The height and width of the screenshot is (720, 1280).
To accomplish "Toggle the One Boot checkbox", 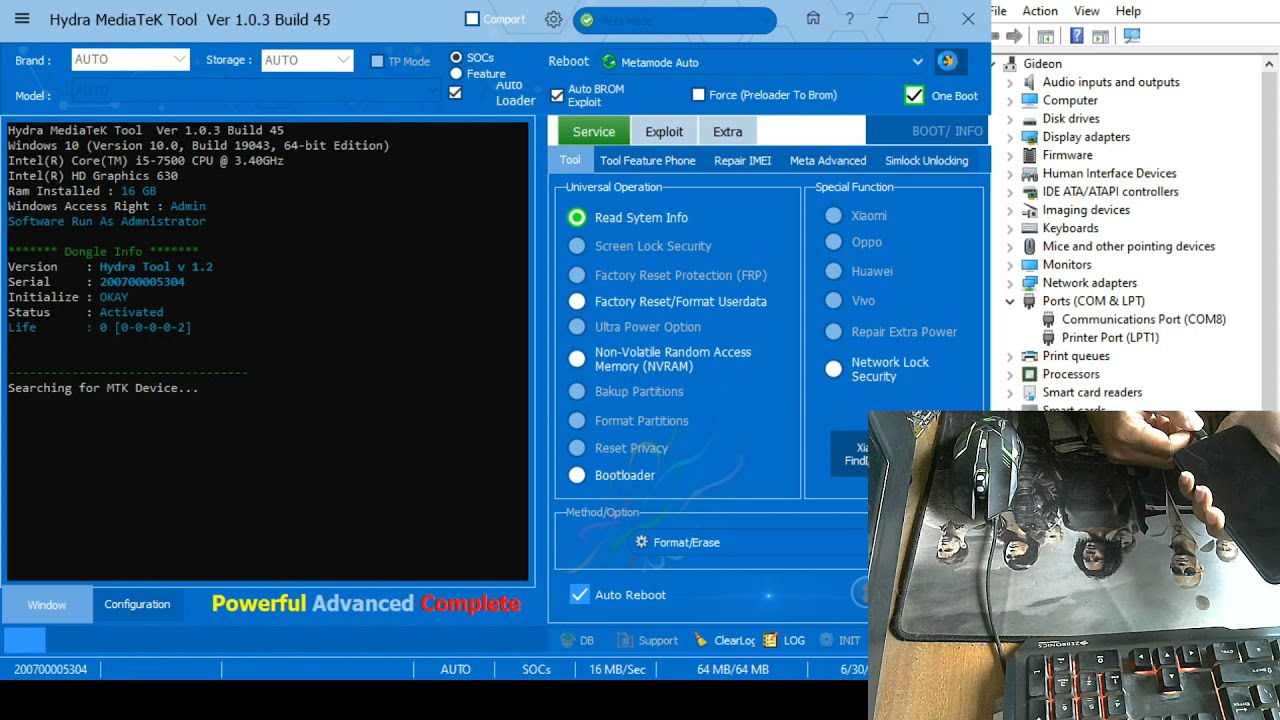I will tap(914, 95).
